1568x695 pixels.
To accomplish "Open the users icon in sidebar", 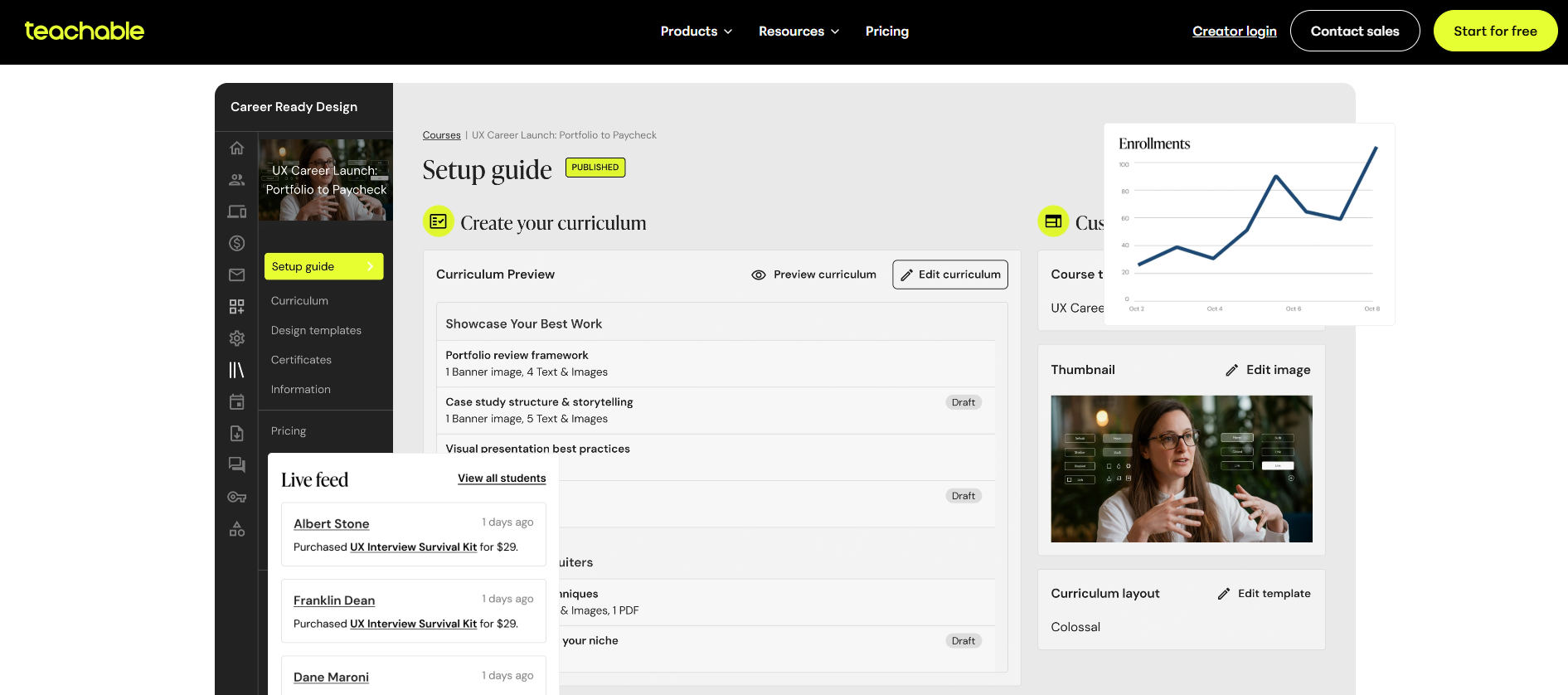I will pos(236,179).
